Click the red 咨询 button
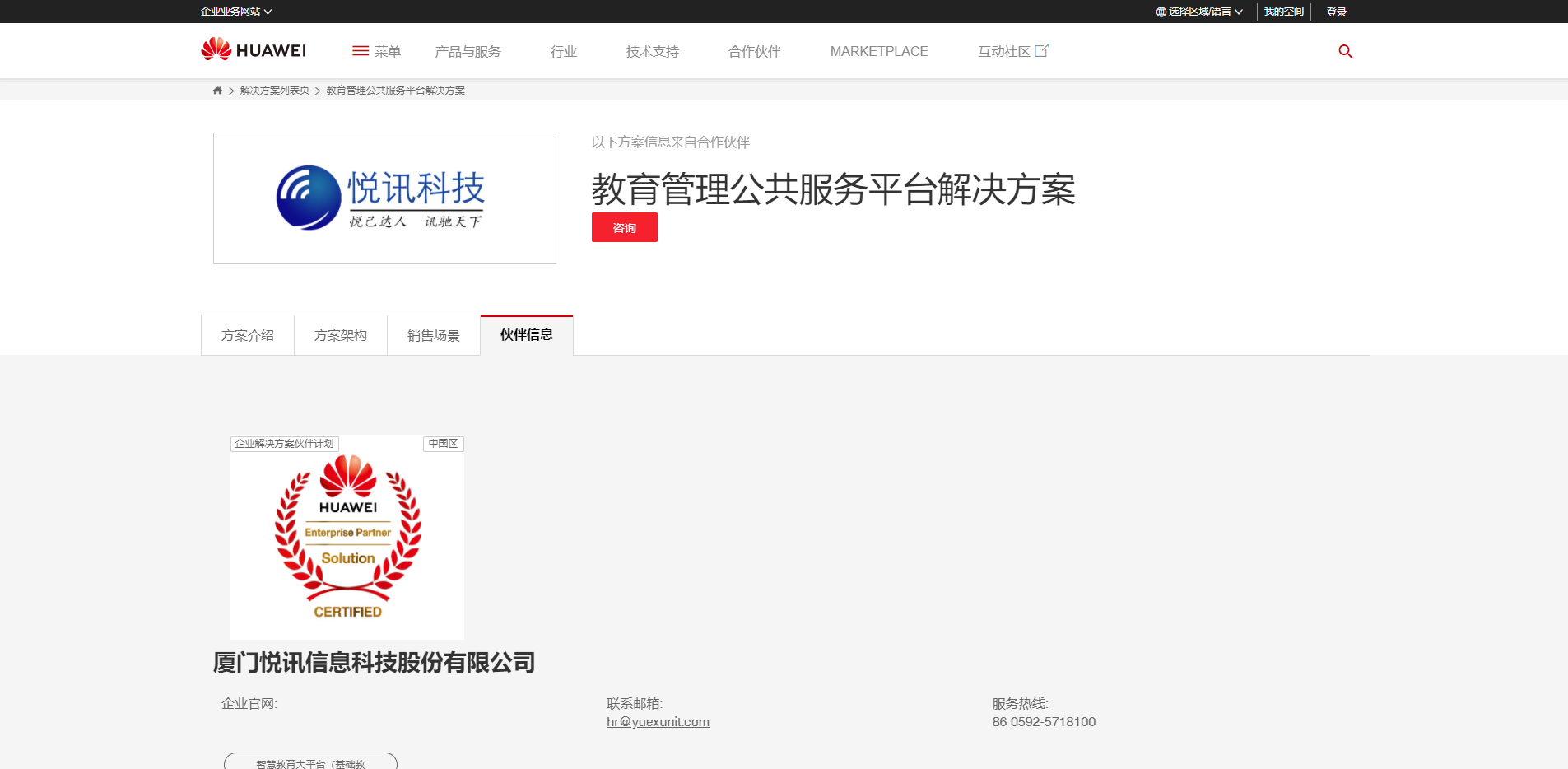 (625, 227)
